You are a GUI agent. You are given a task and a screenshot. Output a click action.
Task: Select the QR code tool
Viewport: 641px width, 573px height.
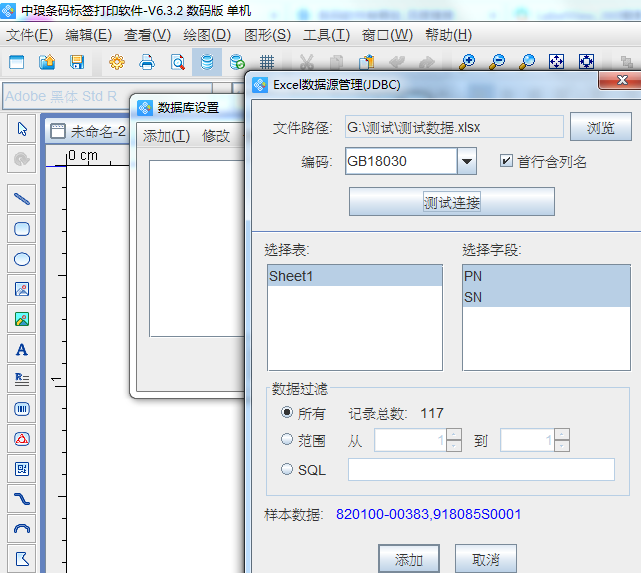coord(22,468)
